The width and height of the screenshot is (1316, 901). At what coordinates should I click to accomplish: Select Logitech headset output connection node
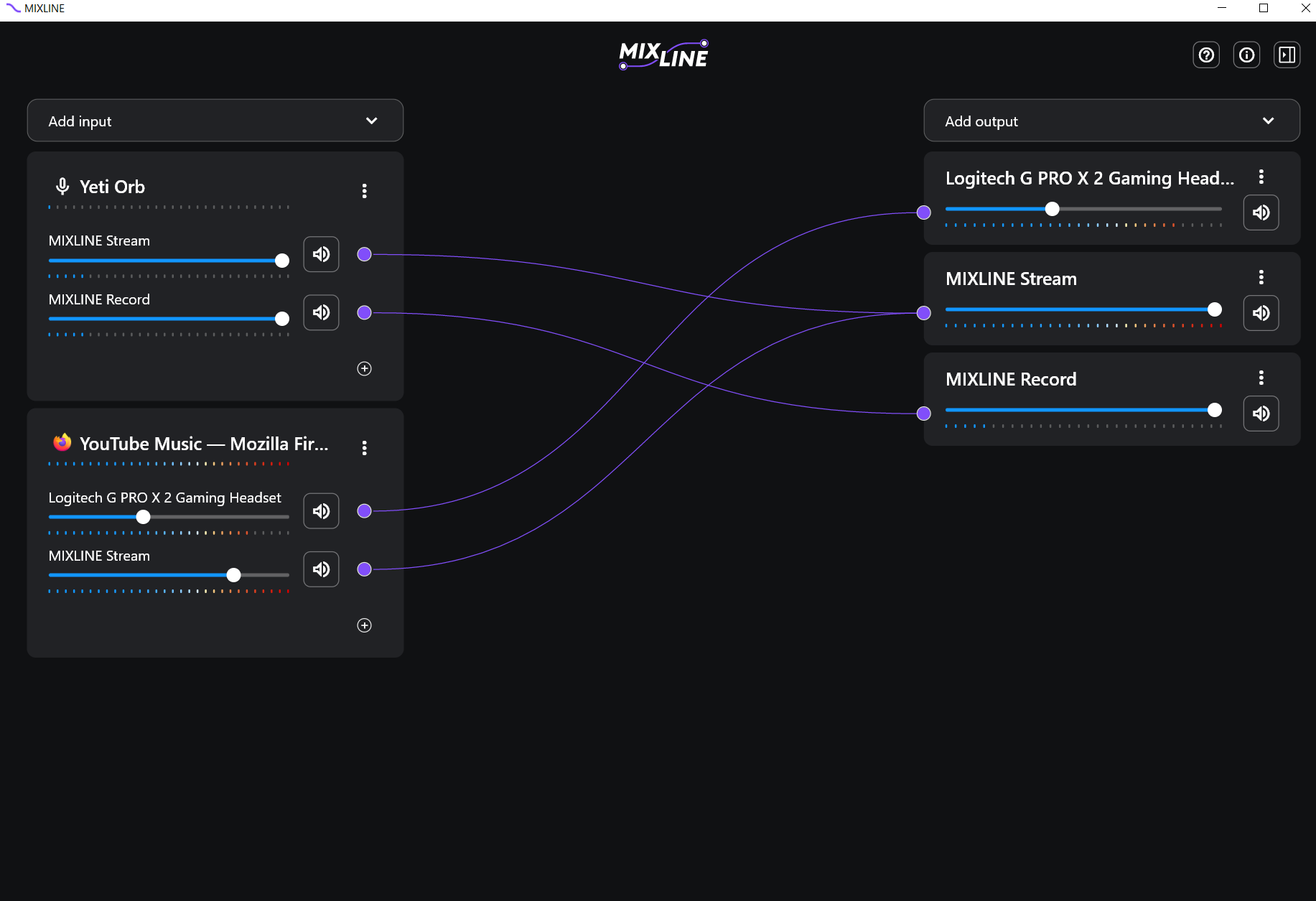click(924, 213)
